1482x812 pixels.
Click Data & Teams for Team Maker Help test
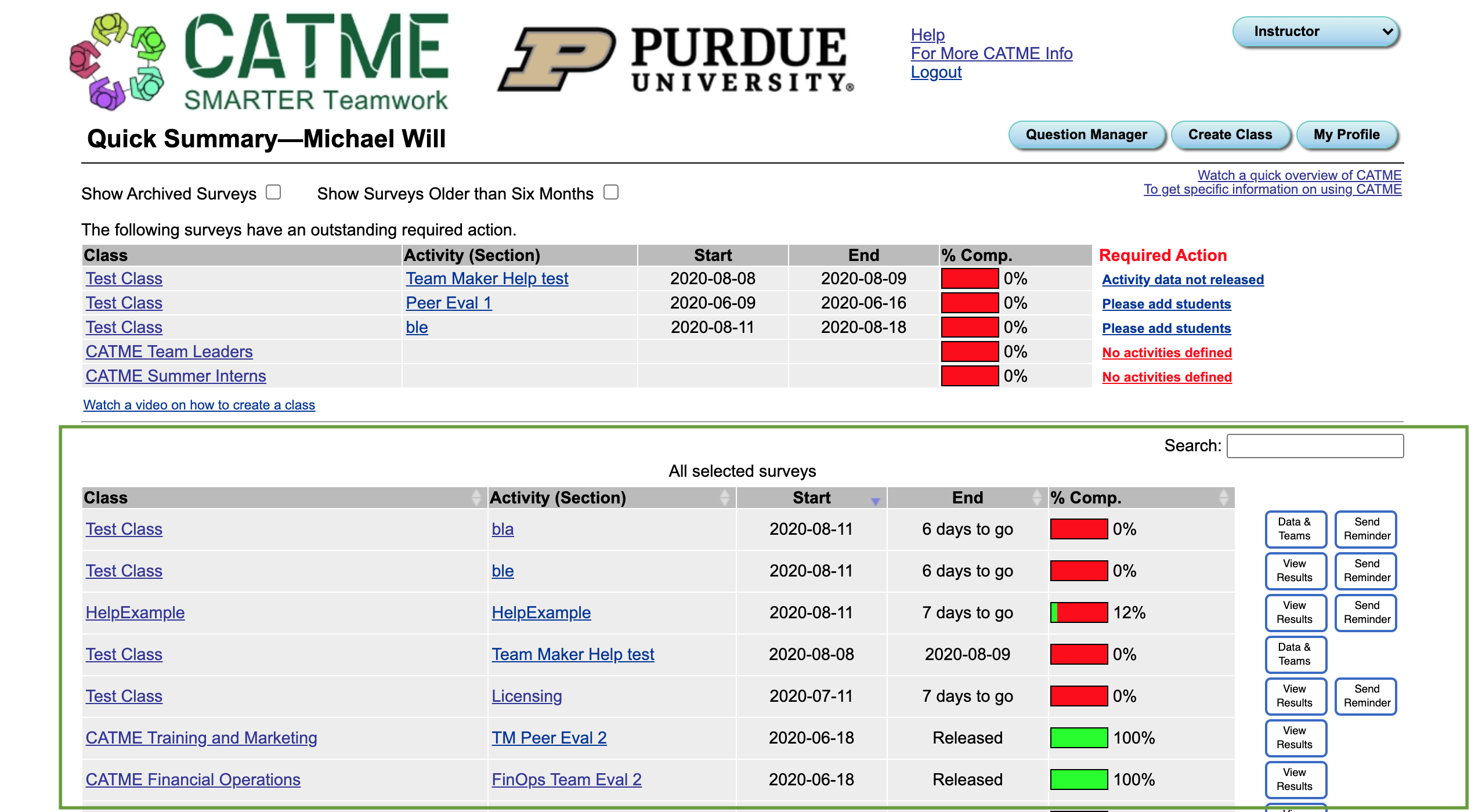point(1293,654)
